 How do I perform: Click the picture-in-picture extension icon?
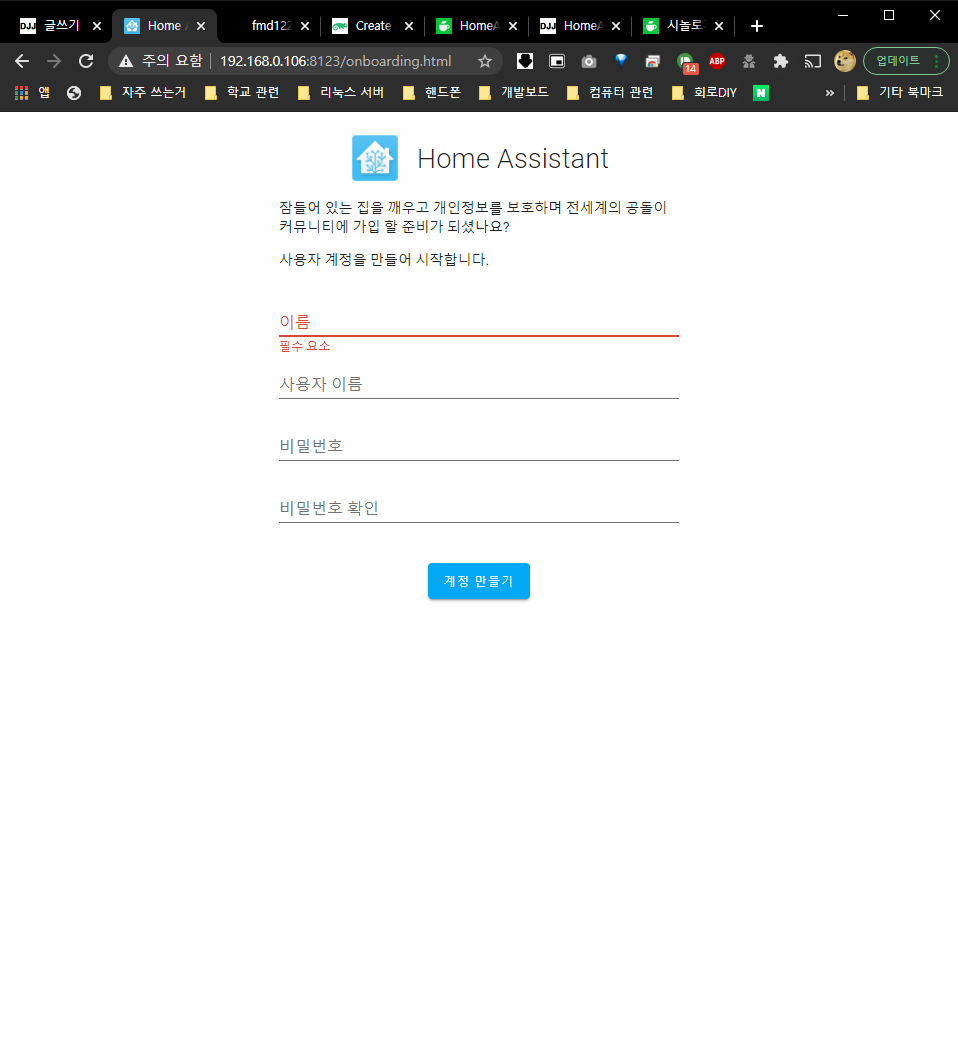pos(557,61)
